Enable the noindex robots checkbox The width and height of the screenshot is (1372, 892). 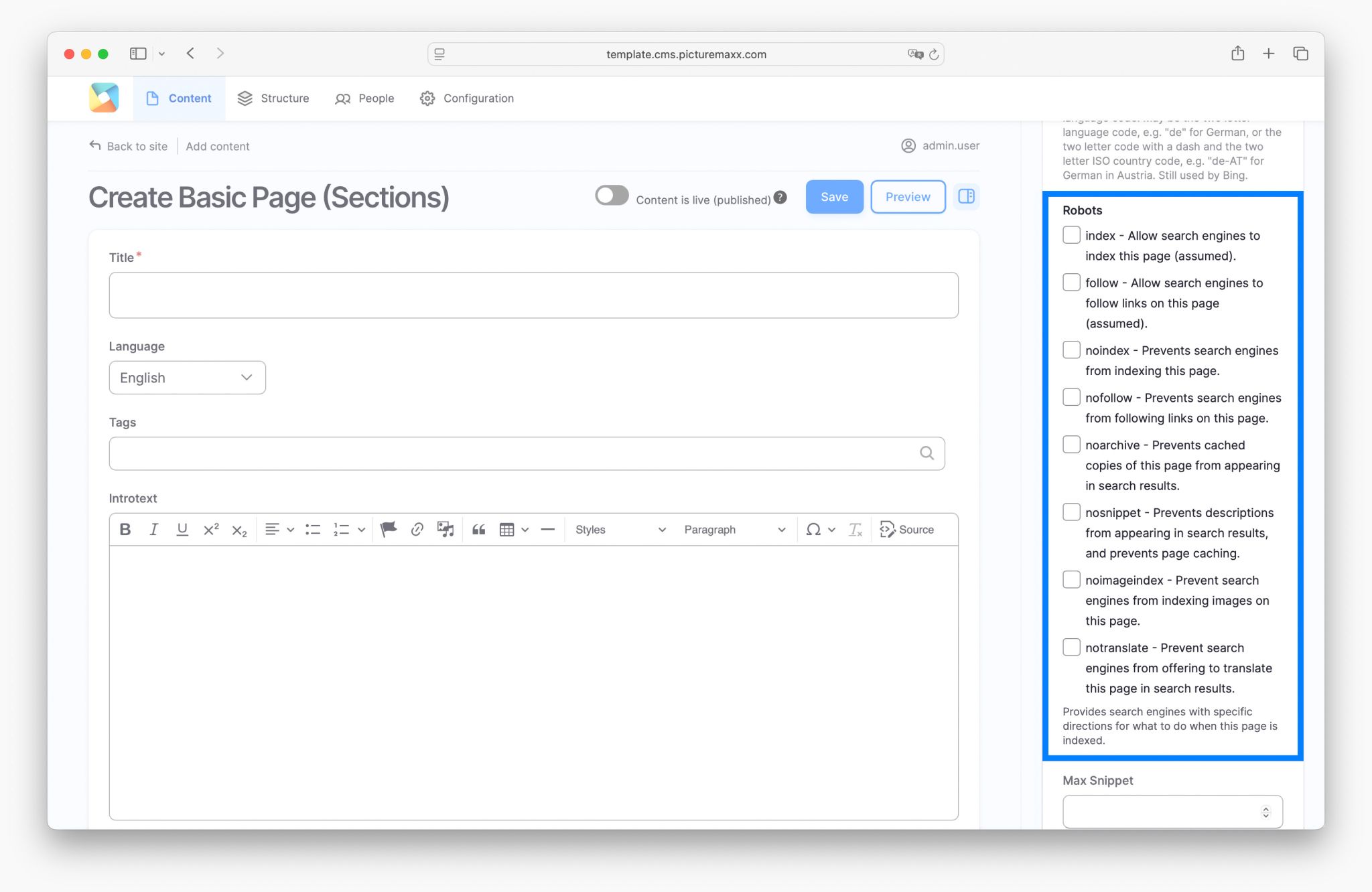[1071, 349]
